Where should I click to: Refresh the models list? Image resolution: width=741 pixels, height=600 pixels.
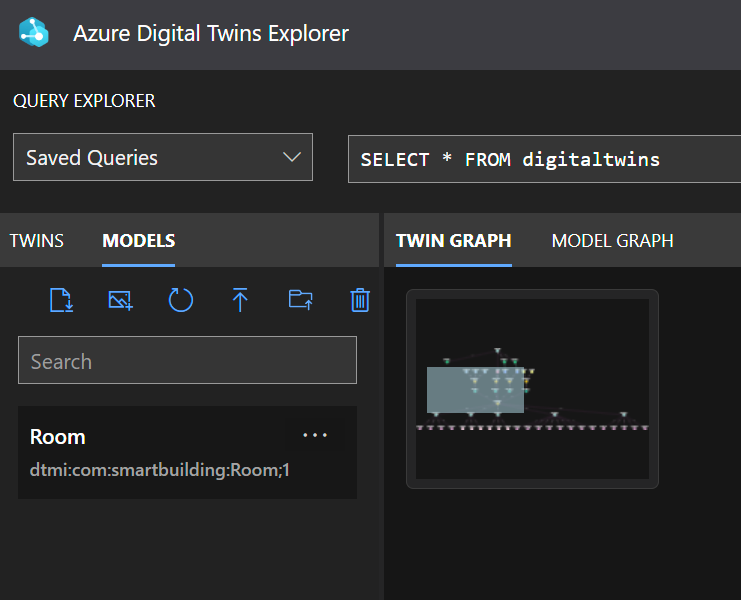point(181,300)
